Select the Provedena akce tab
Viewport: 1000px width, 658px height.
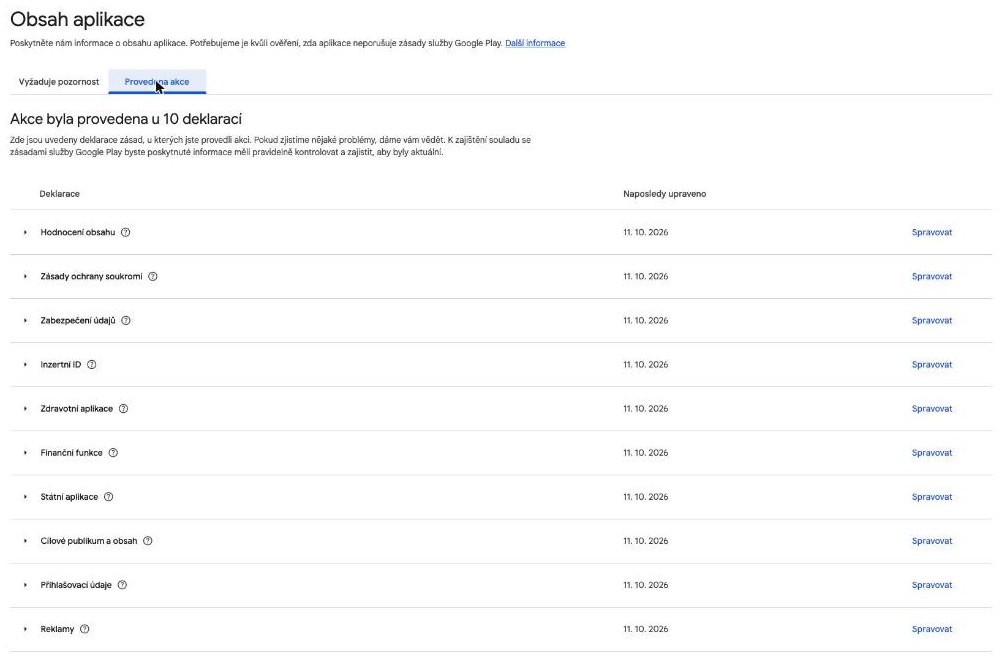point(157,82)
